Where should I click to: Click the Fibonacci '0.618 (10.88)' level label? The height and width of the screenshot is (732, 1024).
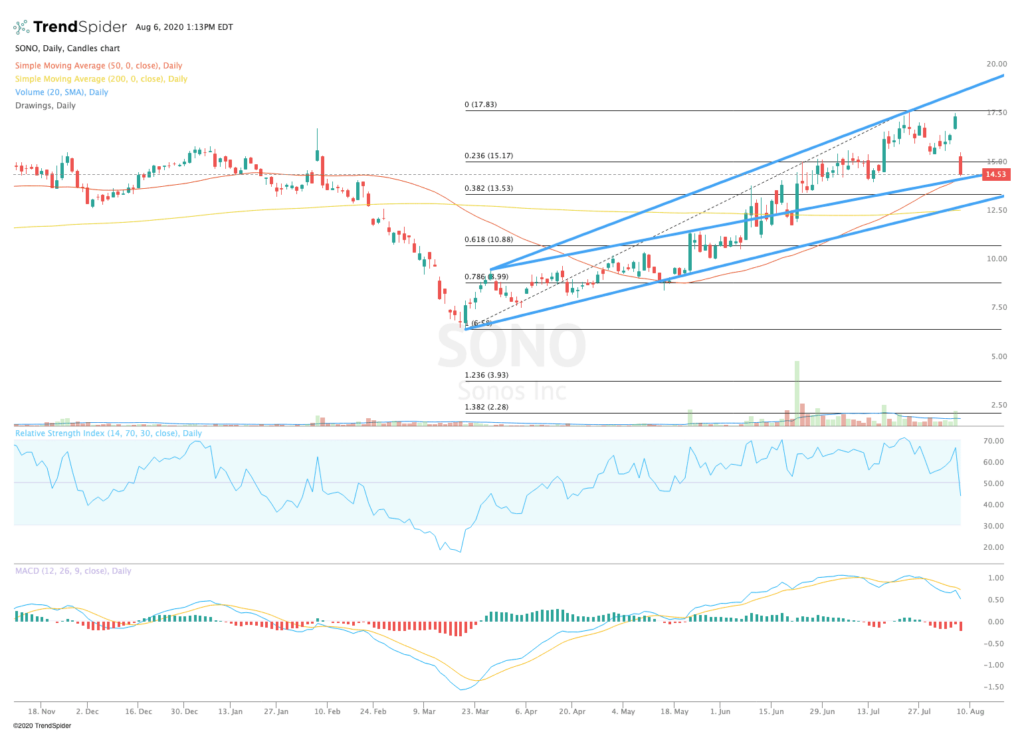click(488, 240)
